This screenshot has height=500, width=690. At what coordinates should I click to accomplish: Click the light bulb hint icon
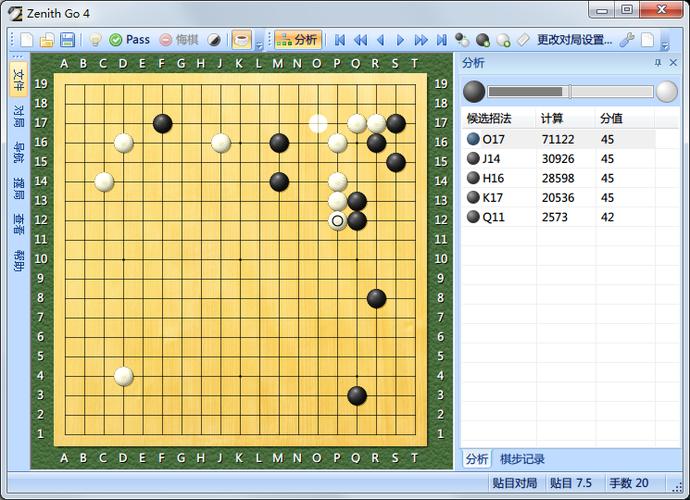[95, 40]
